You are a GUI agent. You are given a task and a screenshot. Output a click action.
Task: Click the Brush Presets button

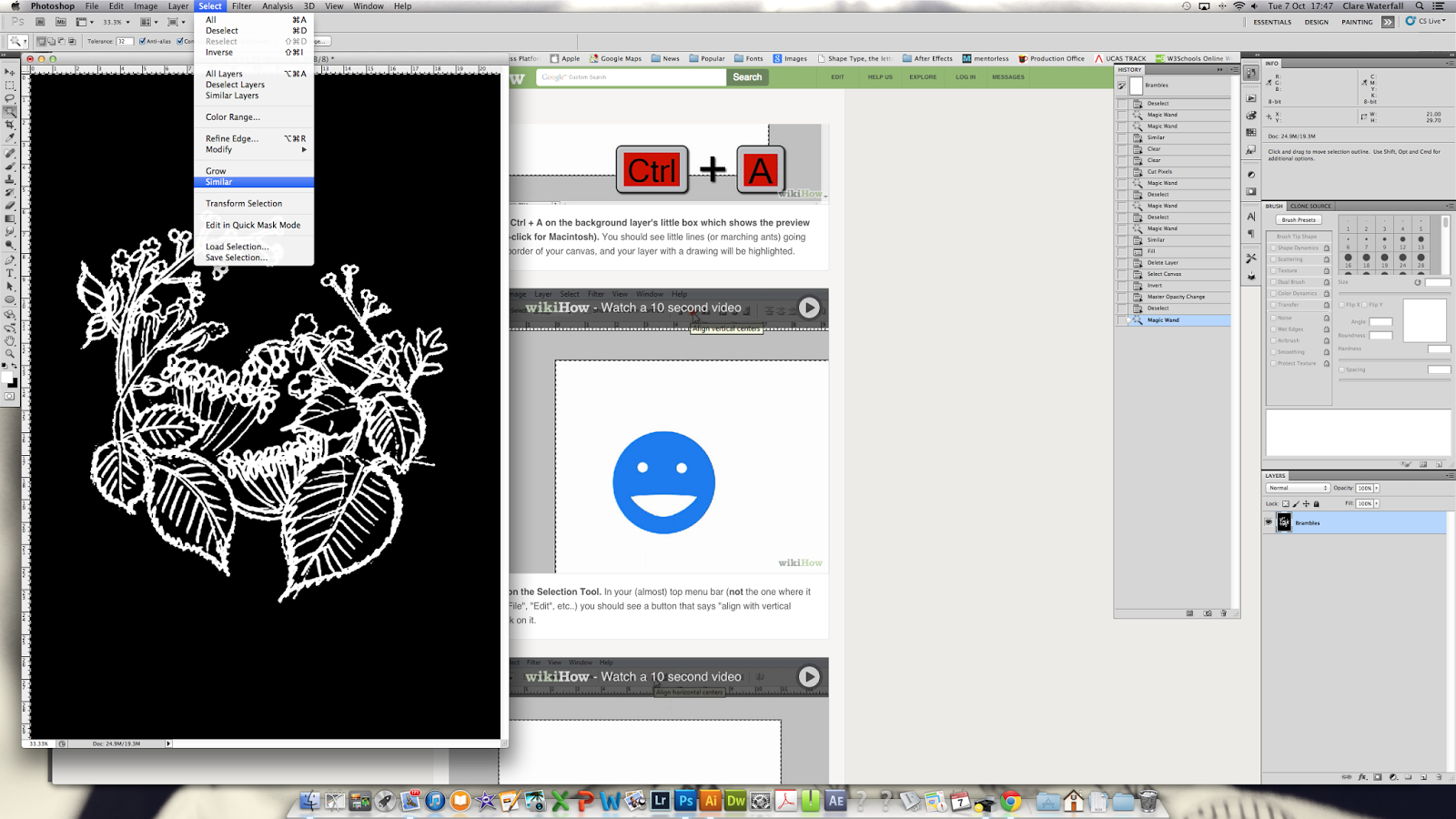pyautogui.click(x=1299, y=219)
